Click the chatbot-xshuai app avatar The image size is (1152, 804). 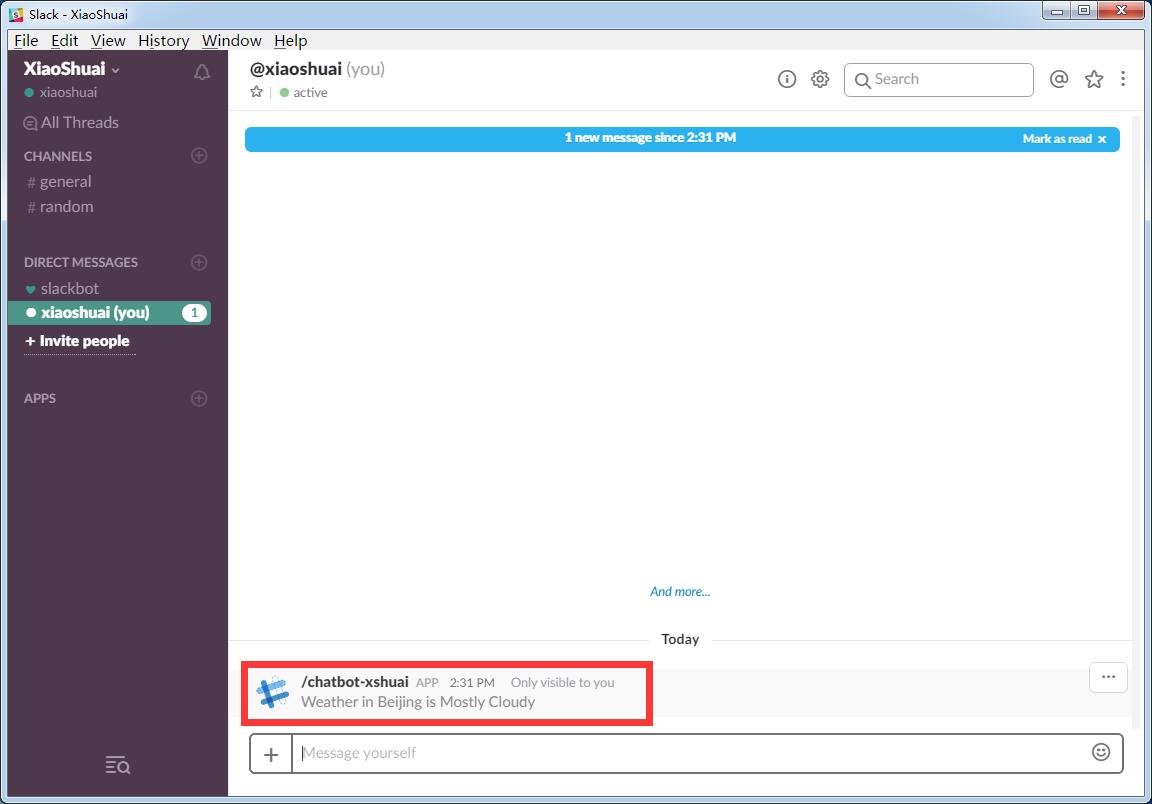click(x=273, y=692)
